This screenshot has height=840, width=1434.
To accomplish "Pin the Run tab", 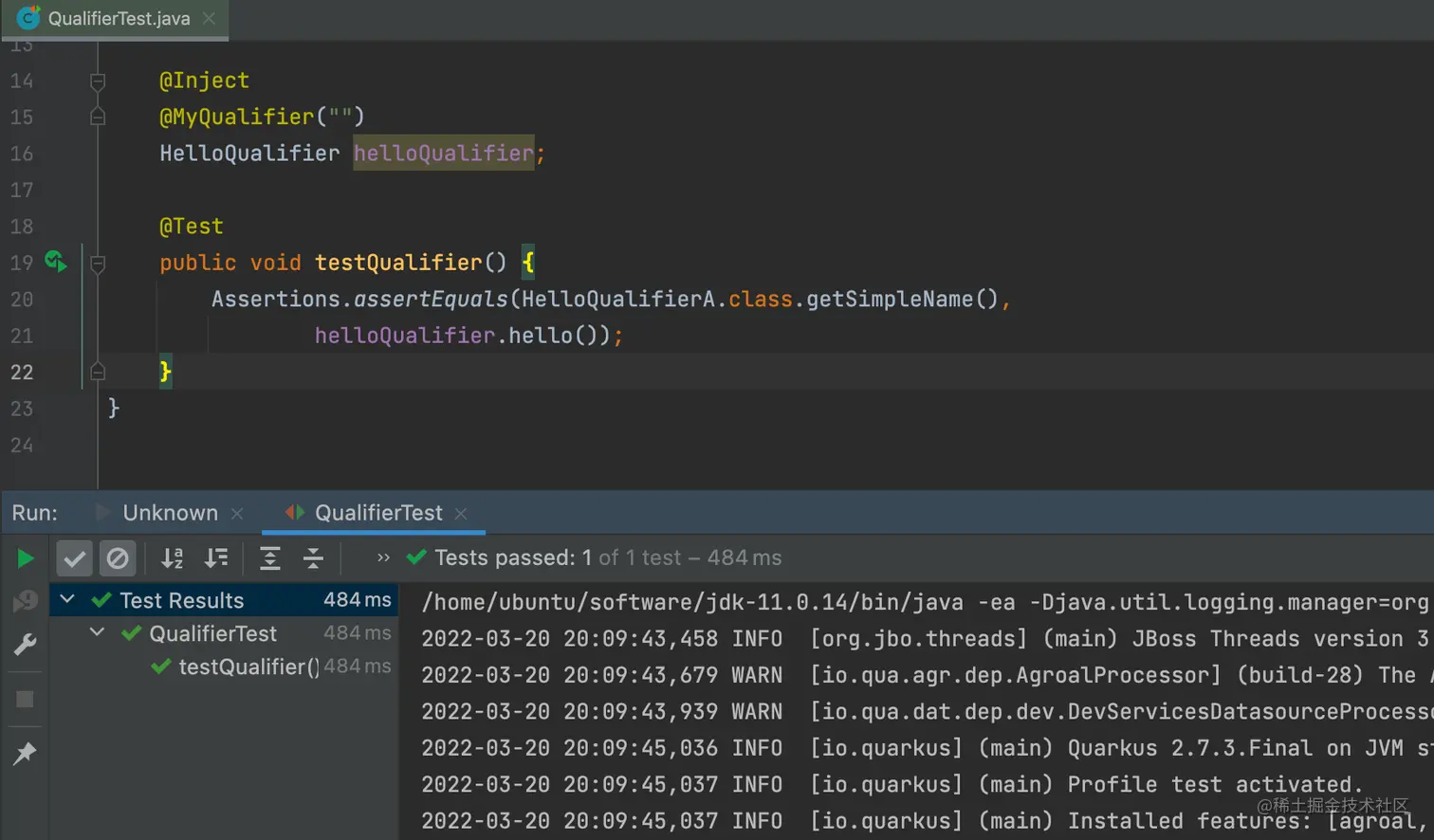I will [25, 754].
